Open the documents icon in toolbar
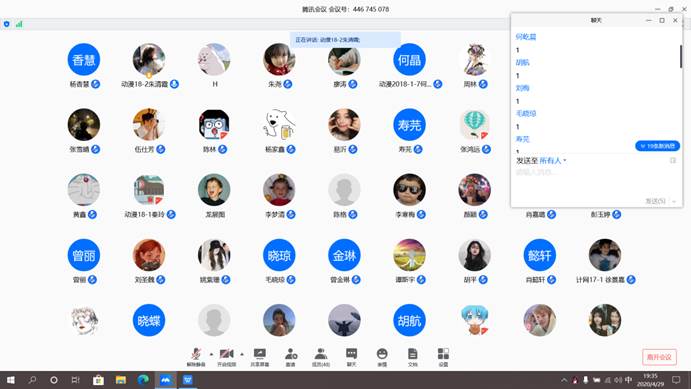The width and height of the screenshot is (691, 389). pyautogui.click(x=412, y=357)
